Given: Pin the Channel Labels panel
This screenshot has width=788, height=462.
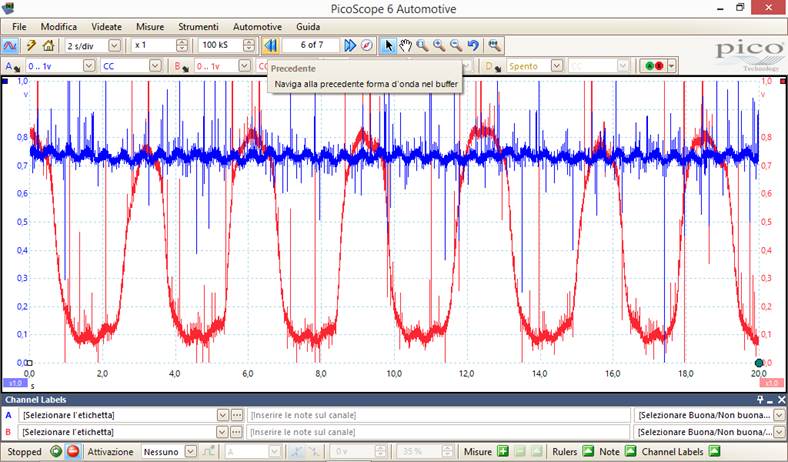Looking at the screenshot, I should click(760, 400).
